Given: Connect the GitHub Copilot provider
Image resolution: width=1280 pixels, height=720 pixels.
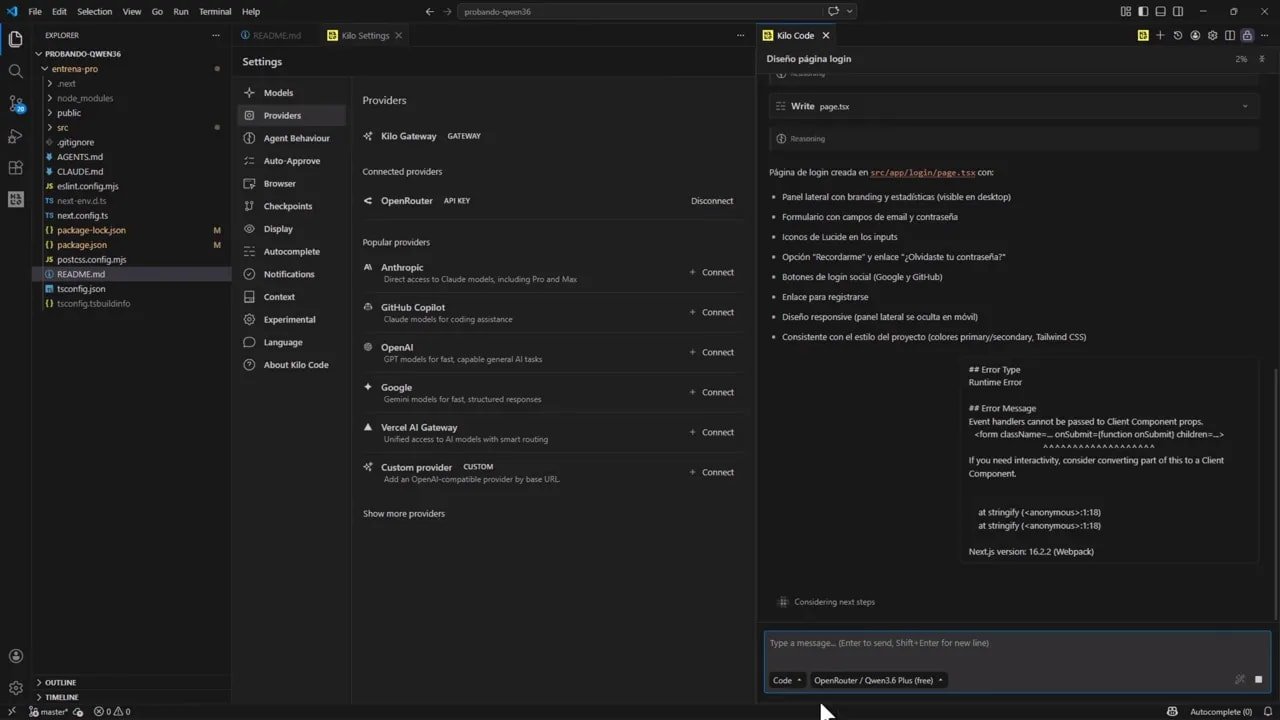Looking at the screenshot, I should tap(712, 312).
